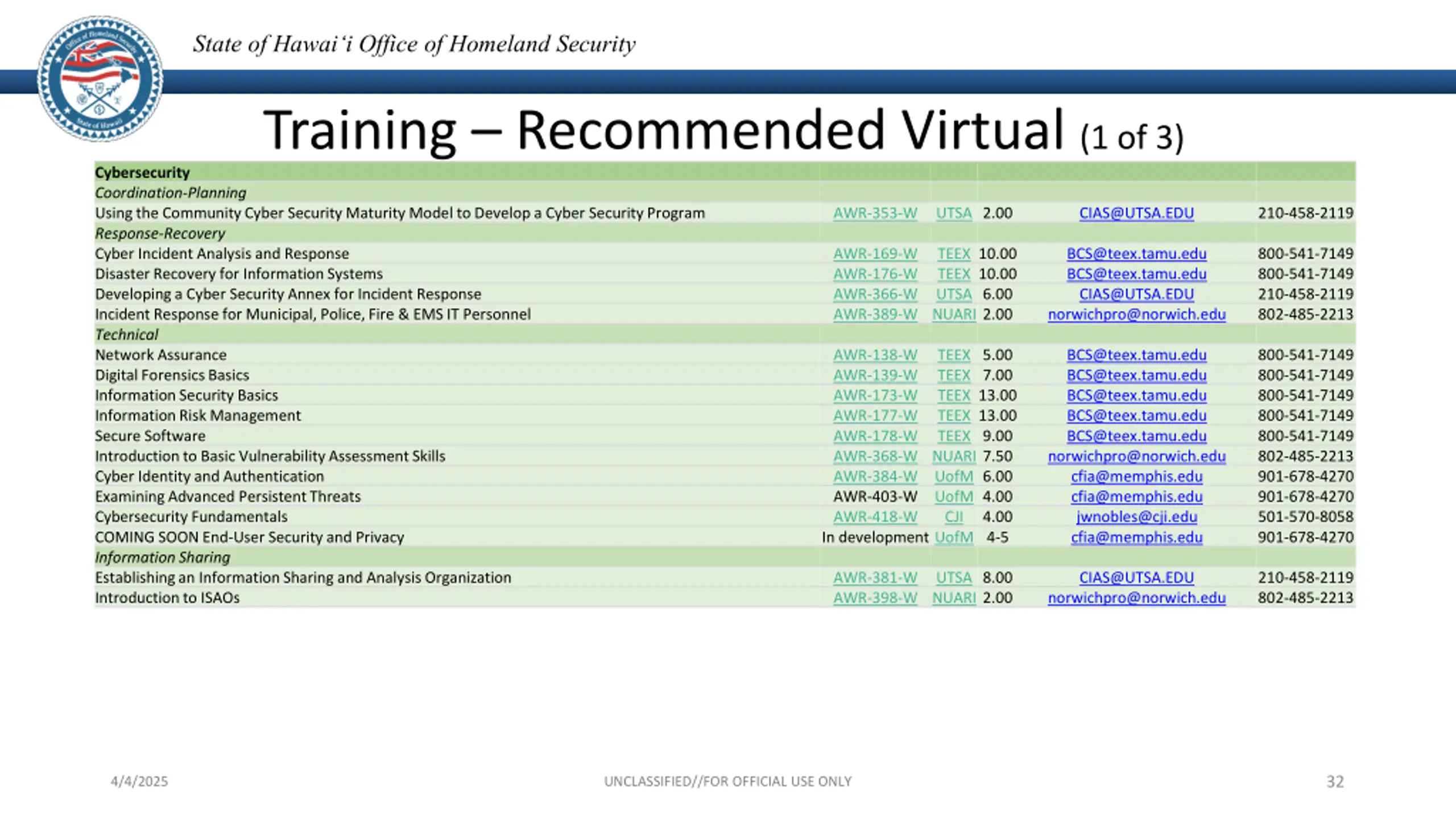This screenshot has width=1456, height=819.
Task: Open the AWR-418-W Cybersecurity Fundamentals link
Action: coord(875,517)
